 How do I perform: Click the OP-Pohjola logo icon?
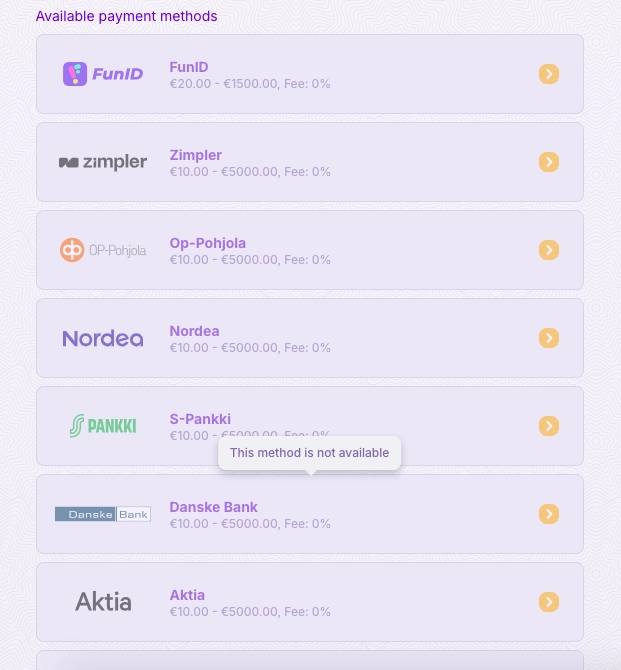[72, 250]
